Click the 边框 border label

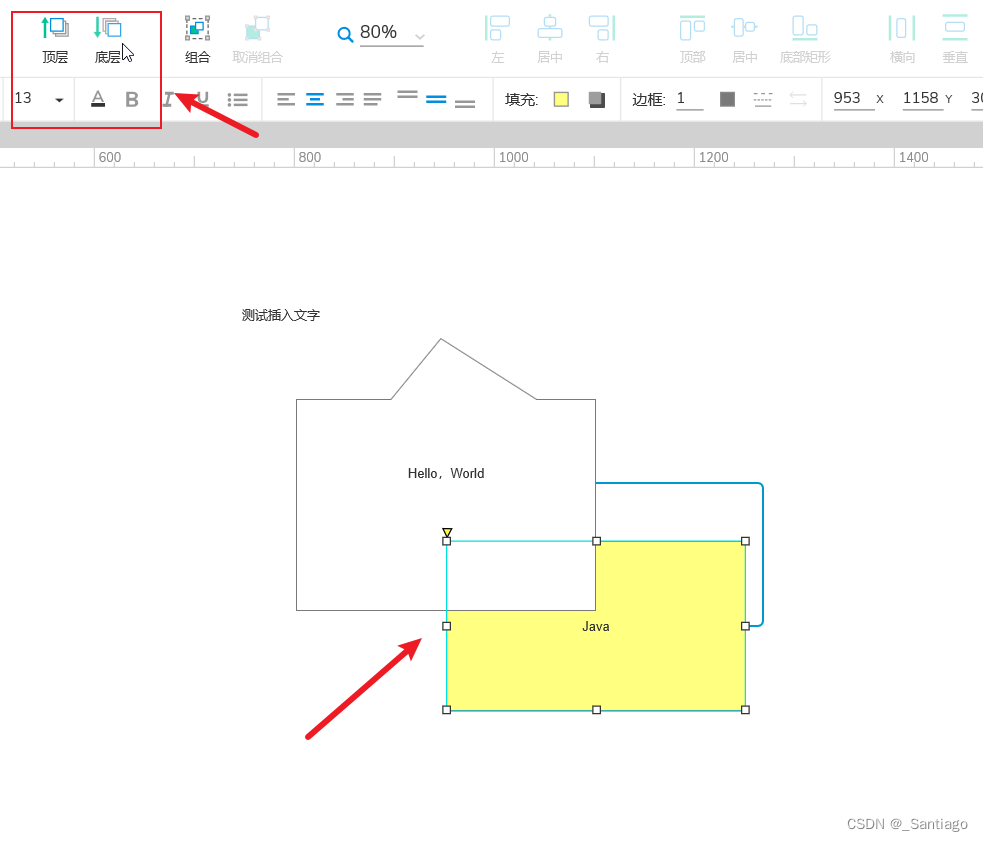click(x=648, y=99)
